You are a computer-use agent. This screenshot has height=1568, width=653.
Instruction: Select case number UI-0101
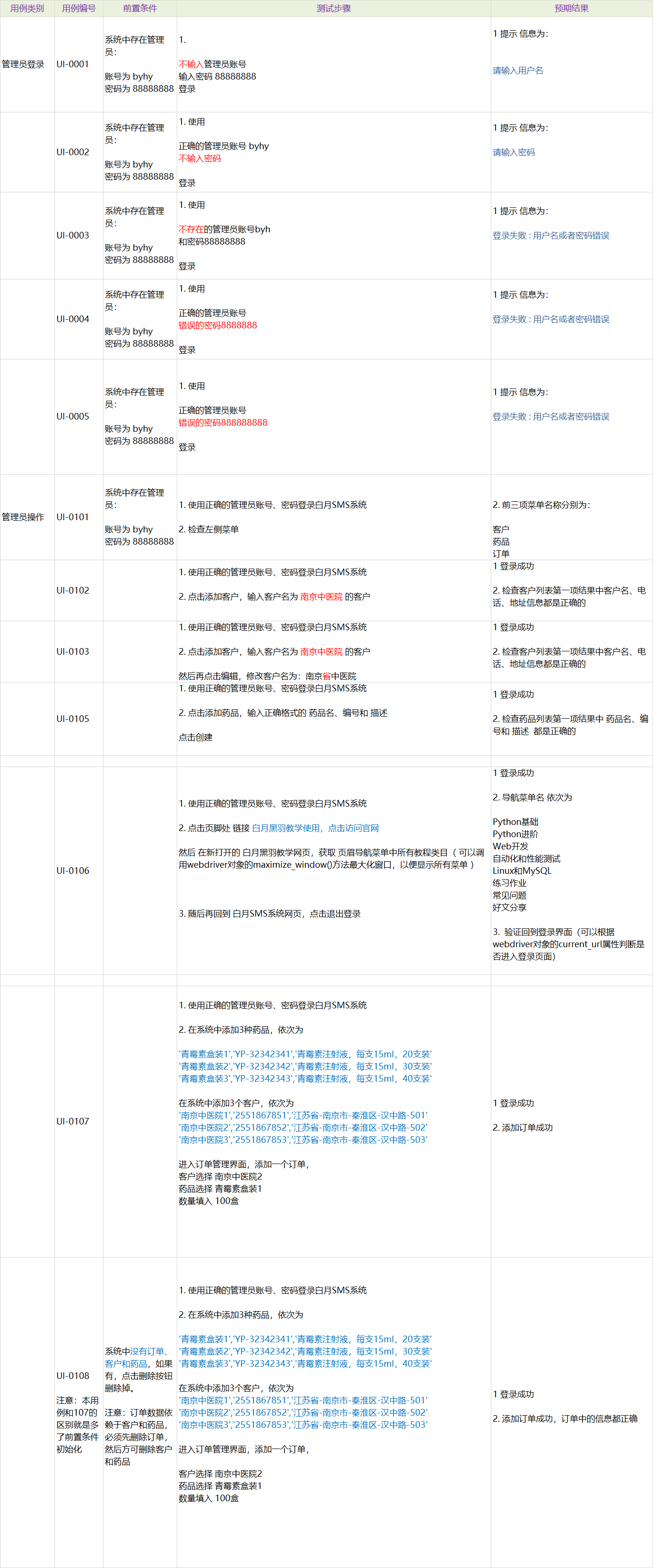[x=72, y=517]
